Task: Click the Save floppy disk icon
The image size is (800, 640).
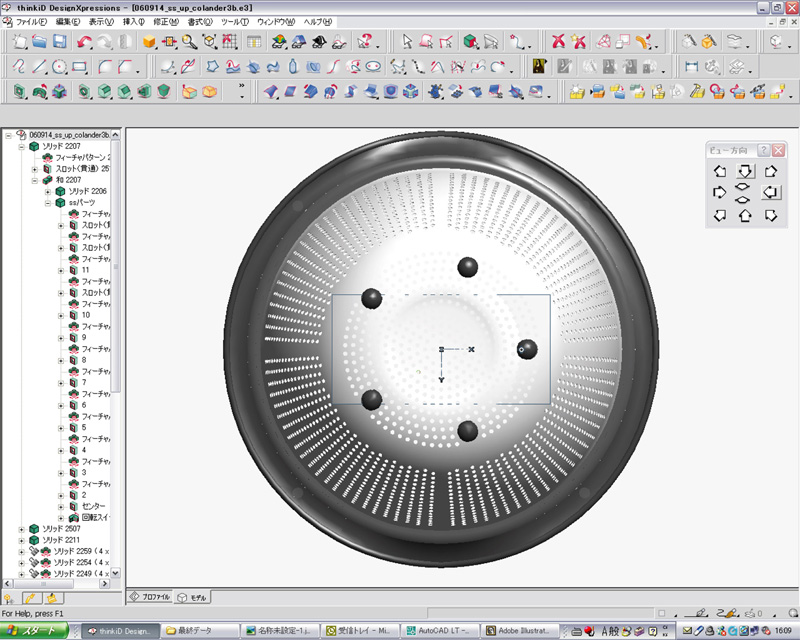Action: pyautogui.click(x=59, y=41)
